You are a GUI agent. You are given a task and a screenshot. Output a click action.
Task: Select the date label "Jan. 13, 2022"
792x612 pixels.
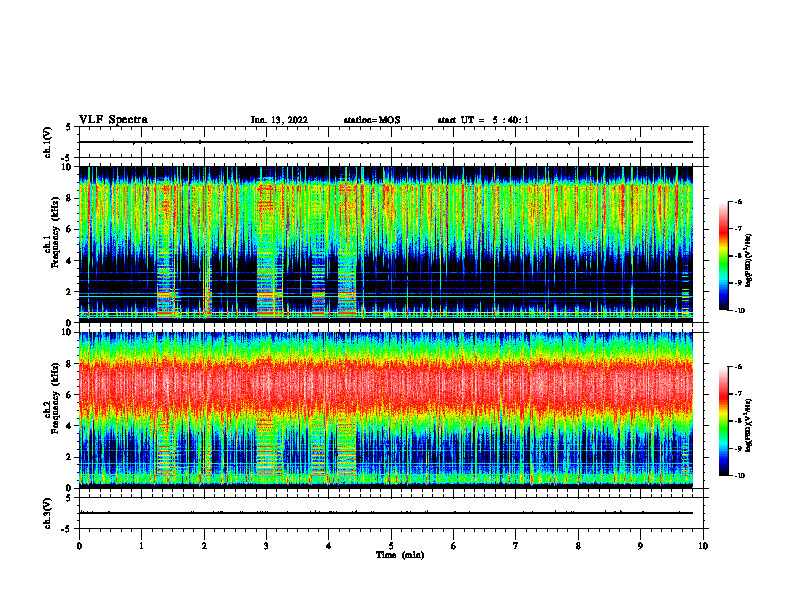[279, 120]
